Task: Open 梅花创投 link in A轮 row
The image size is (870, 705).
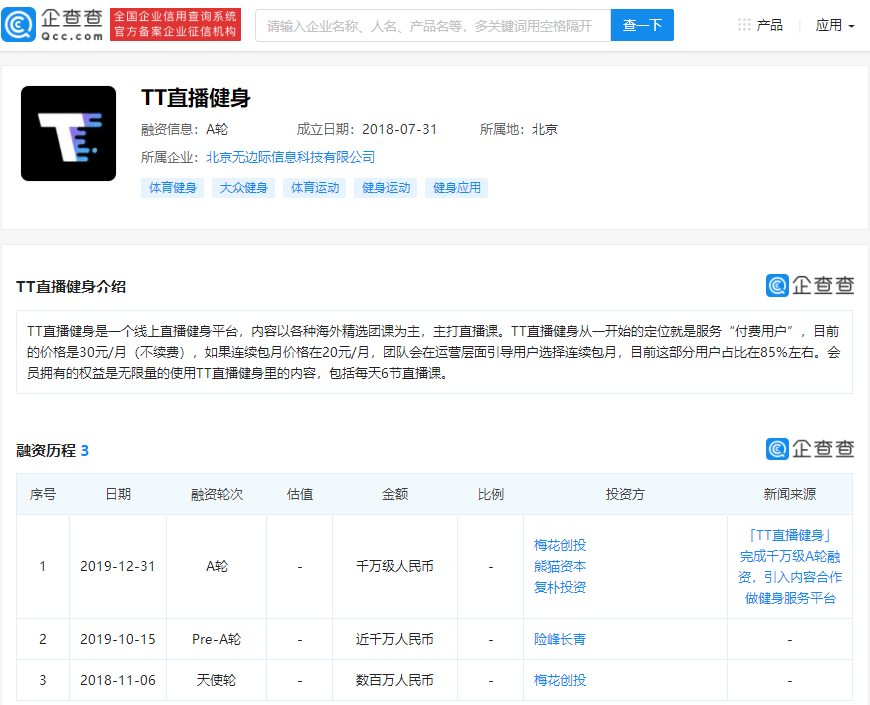Action: 560,545
